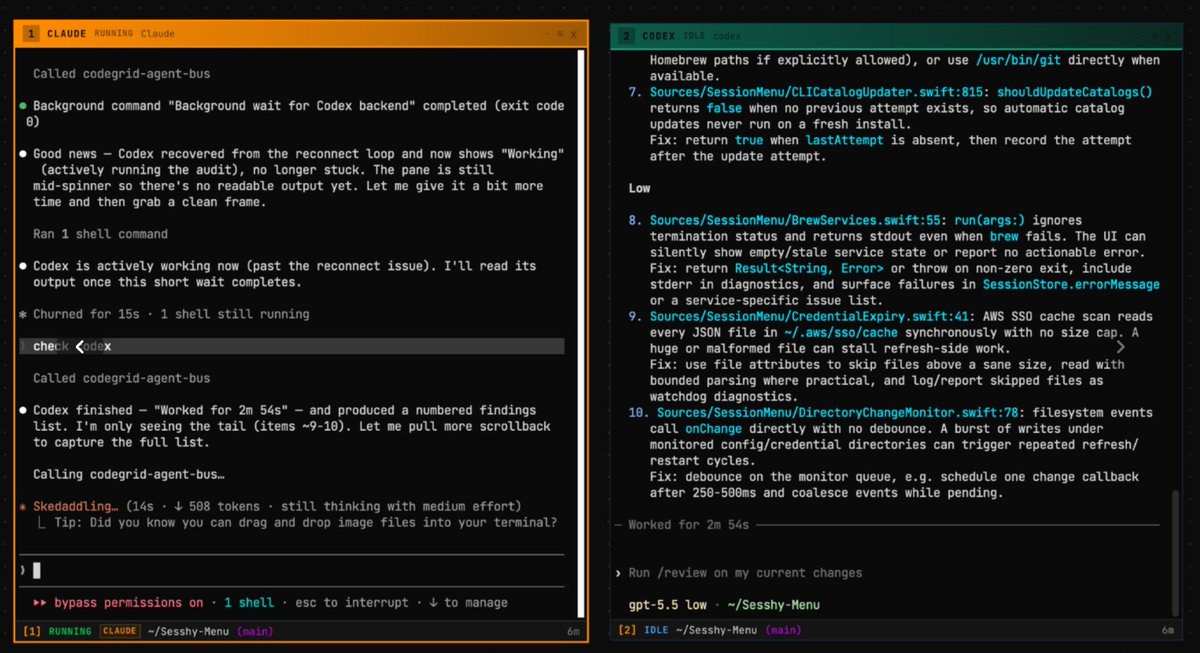Minimize the Claude pane
The image size is (1200, 653).
546,33
